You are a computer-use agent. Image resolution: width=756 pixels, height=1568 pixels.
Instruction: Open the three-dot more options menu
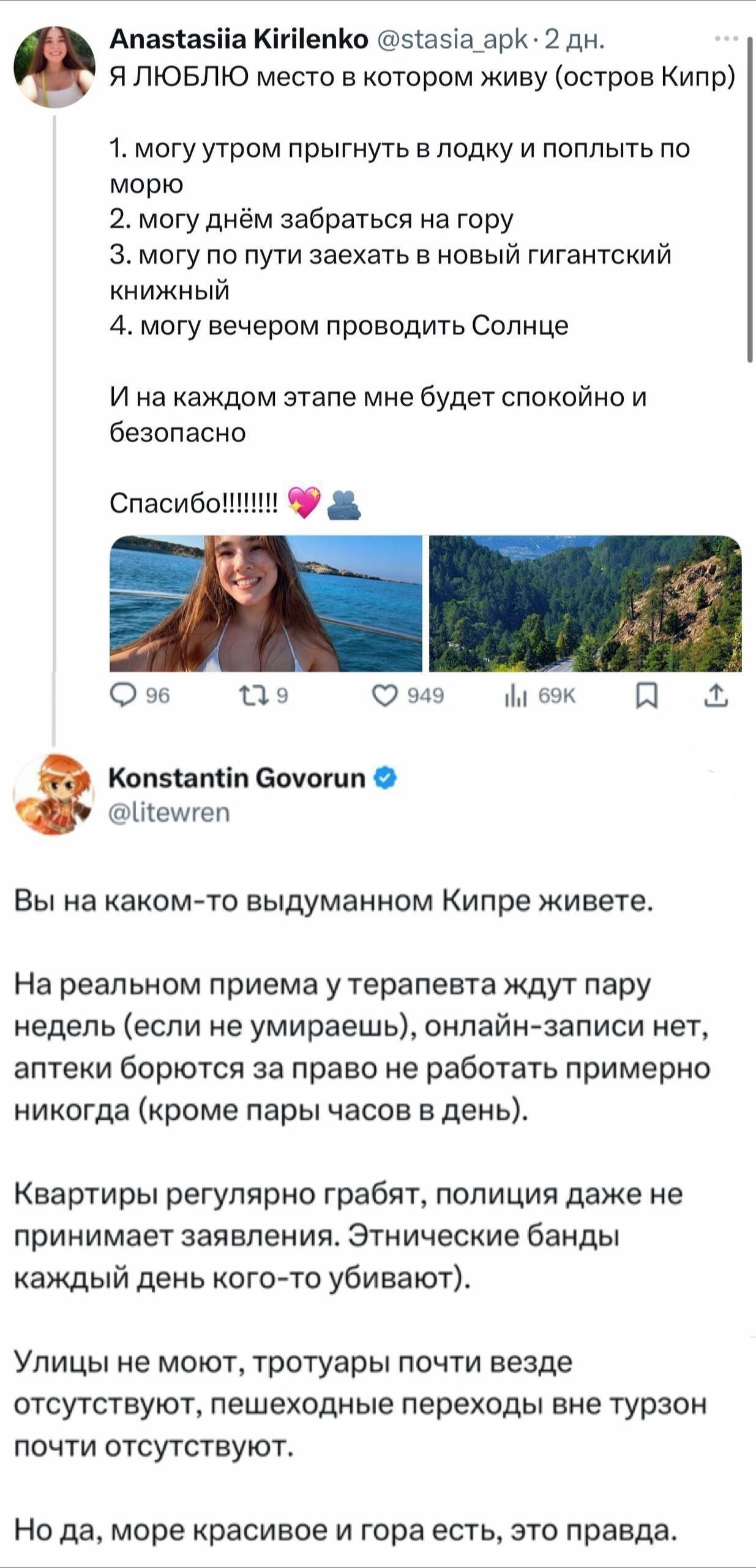(x=726, y=39)
